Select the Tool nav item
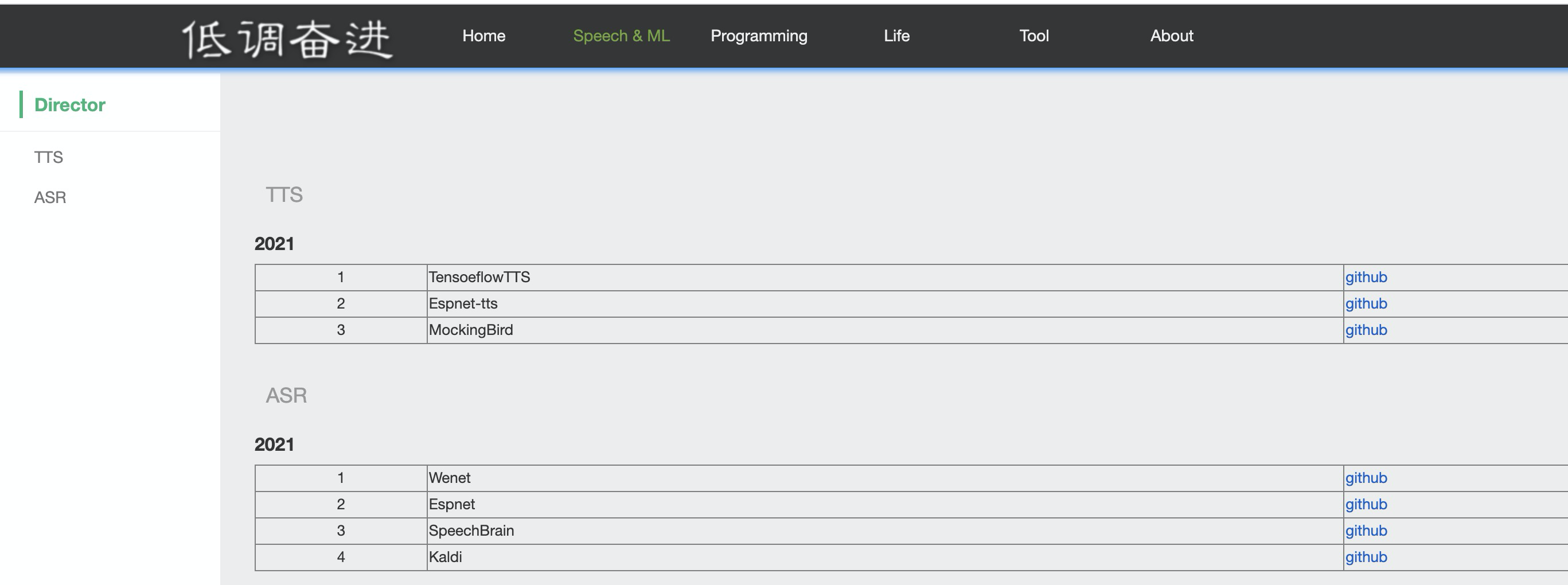This screenshot has width=1568, height=585. coord(1034,36)
